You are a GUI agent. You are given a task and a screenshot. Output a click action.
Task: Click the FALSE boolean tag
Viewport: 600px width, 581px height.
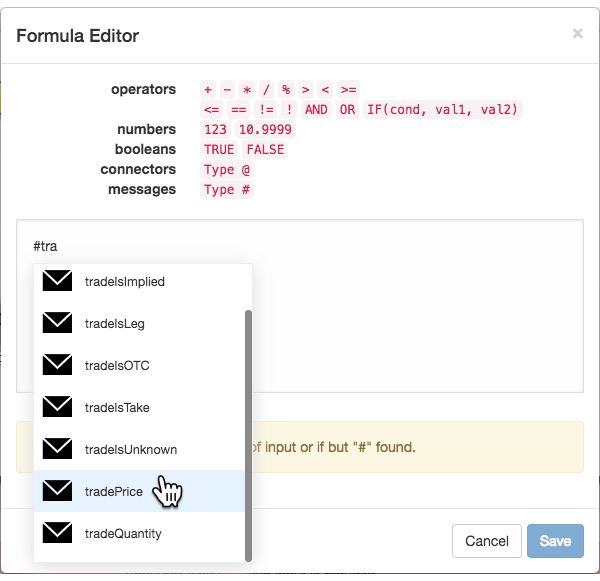point(265,149)
